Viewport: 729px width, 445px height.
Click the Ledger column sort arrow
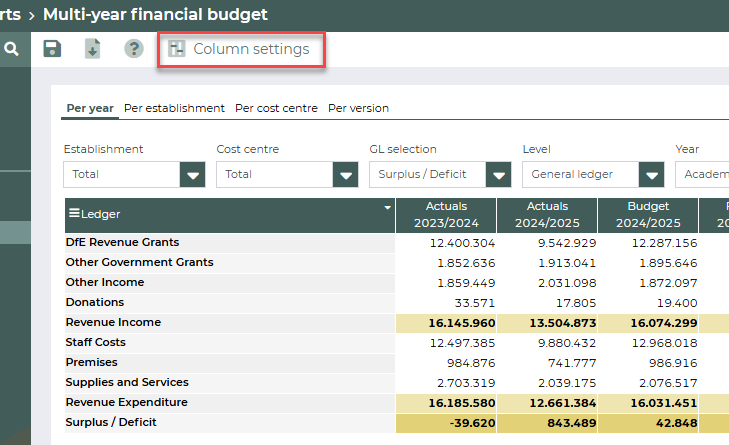(387, 208)
